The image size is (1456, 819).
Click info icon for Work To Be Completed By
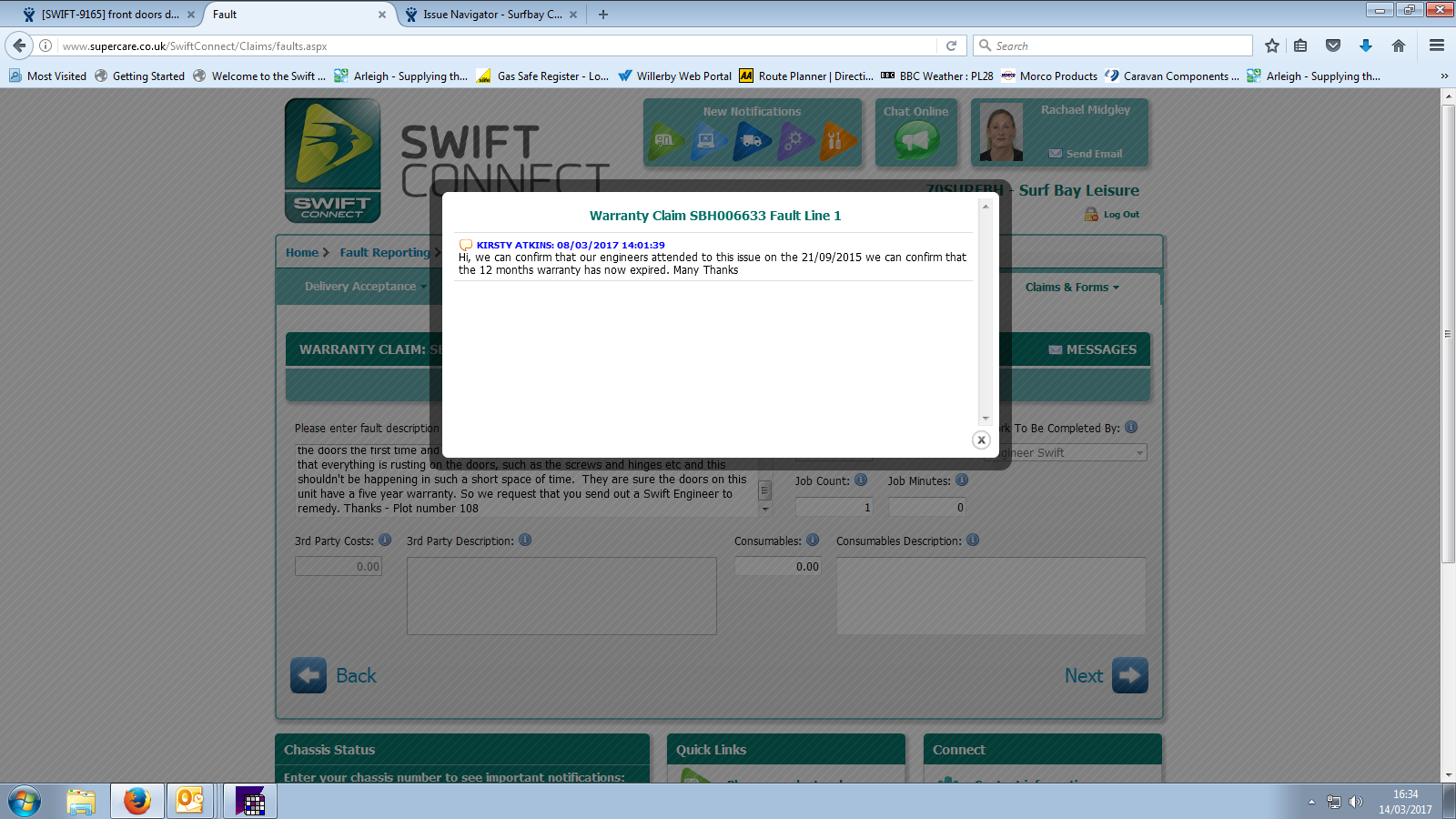click(1131, 427)
